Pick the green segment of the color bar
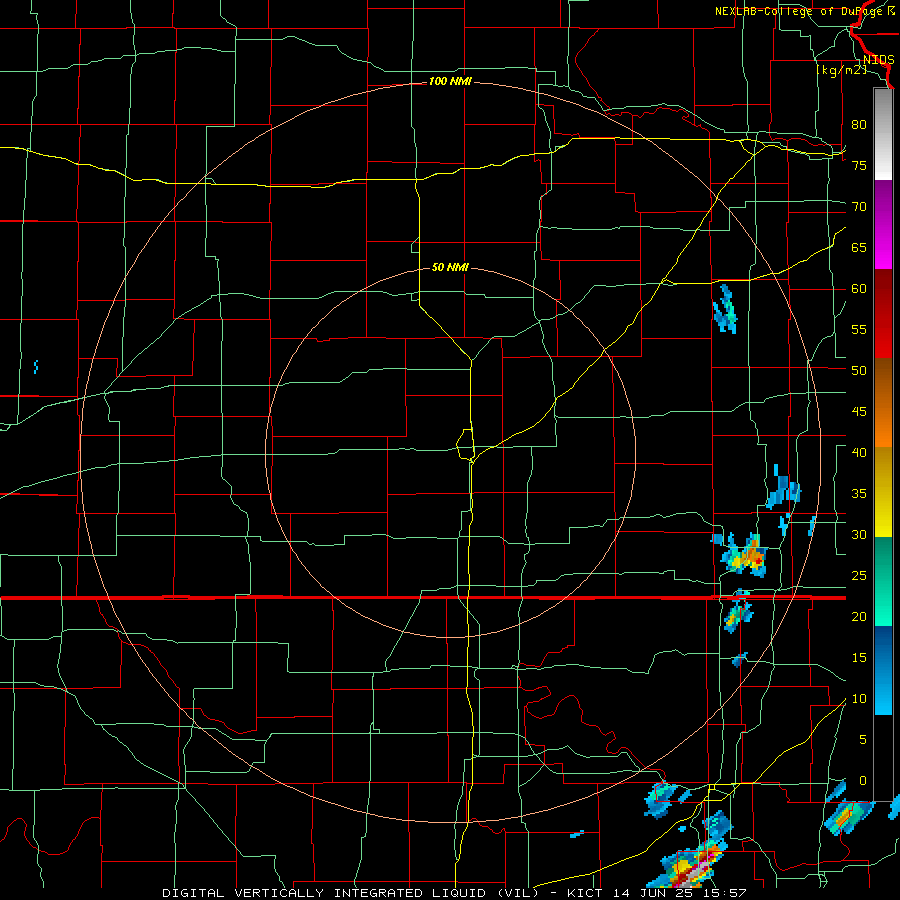Image resolution: width=900 pixels, height=900 pixels. coord(883,581)
